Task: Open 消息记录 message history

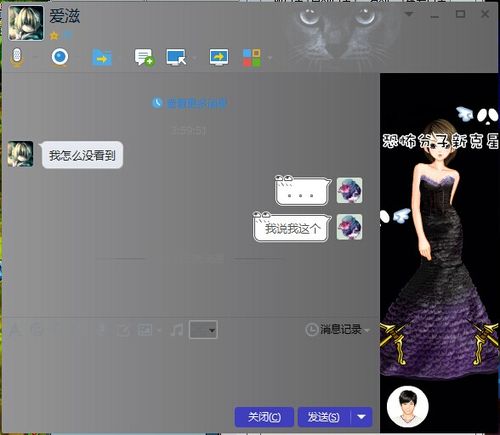Action: click(x=333, y=329)
